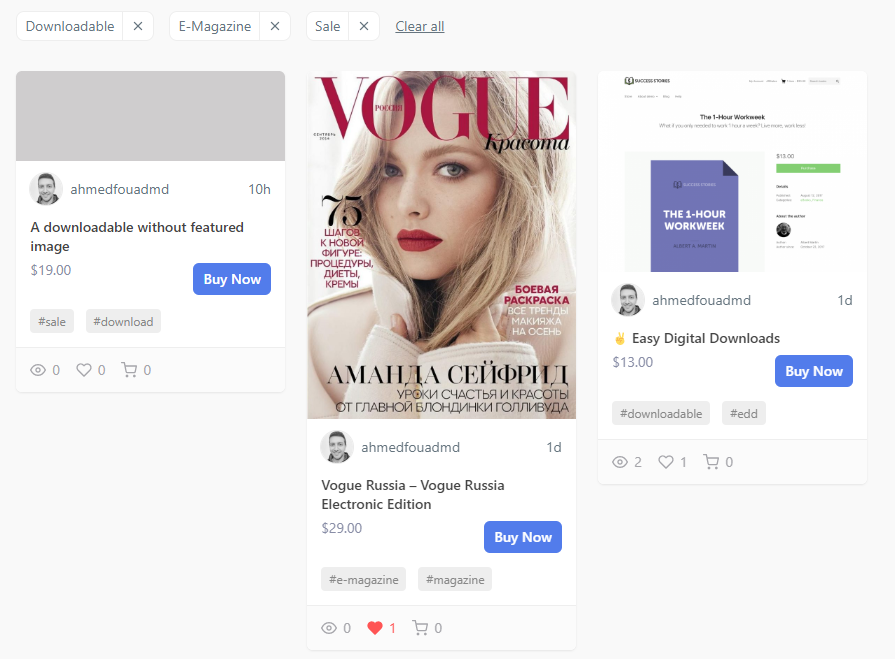The height and width of the screenshot is (659, 895).
Task: Open the Vogue magazine cover image
Action: 442,245
